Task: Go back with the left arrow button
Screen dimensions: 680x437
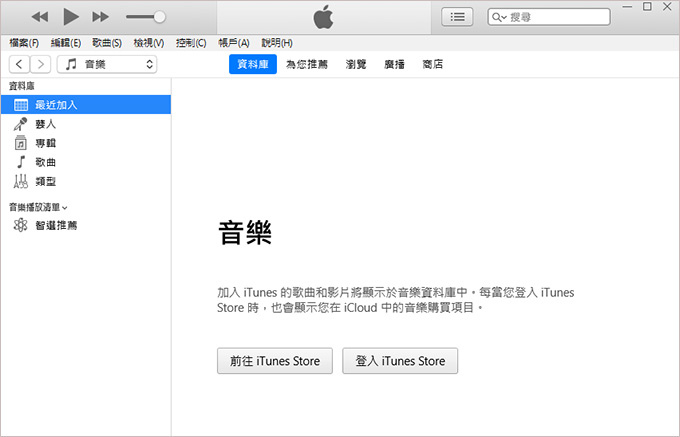Action: tap(19, 64)
